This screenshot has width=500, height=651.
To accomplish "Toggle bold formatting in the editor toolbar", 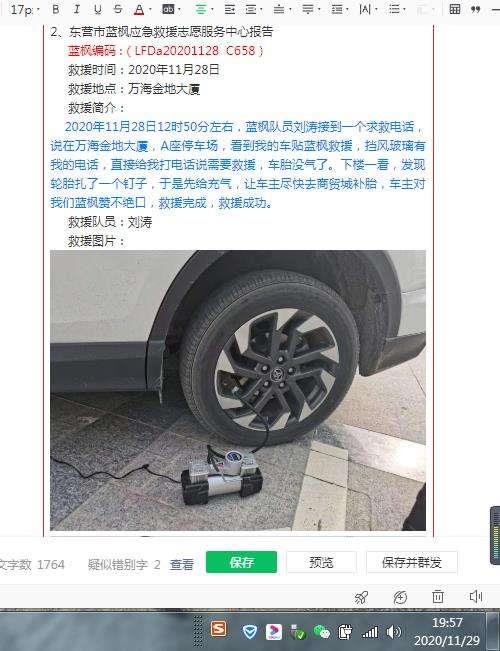I will [56, 10].
